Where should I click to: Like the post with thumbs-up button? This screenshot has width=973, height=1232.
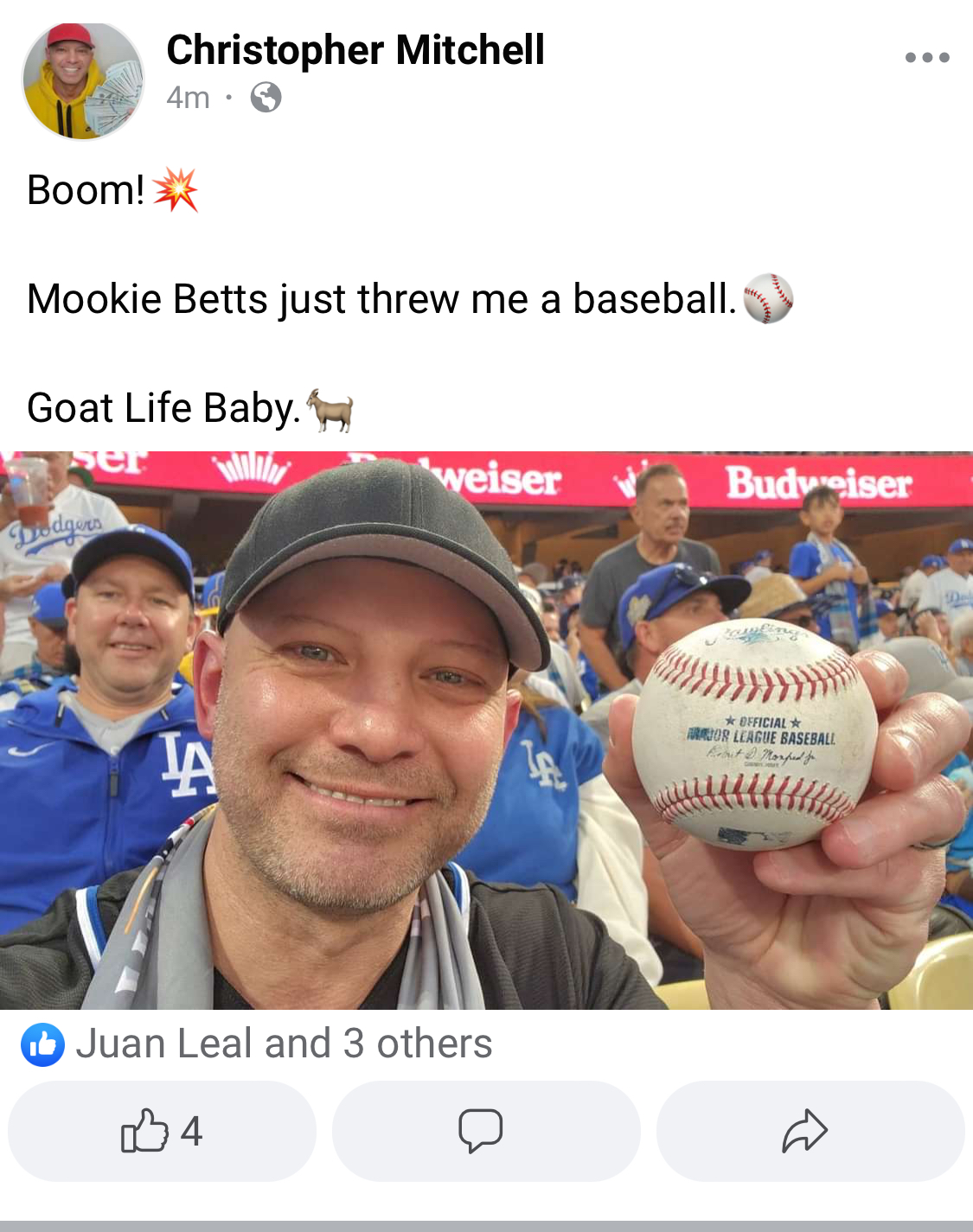(162, 1131)
